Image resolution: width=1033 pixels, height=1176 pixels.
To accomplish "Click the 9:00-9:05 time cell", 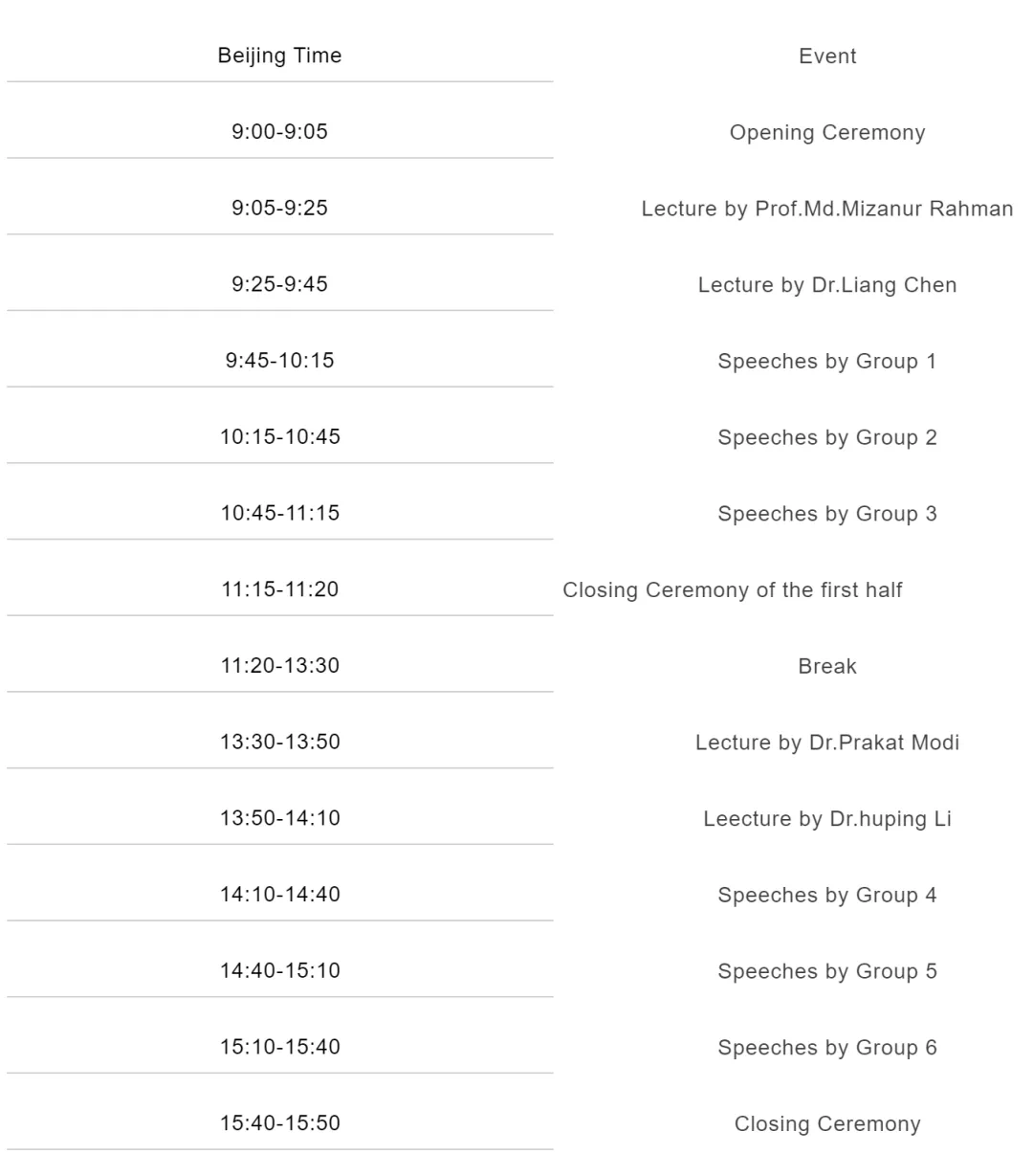I will (279, 132).
